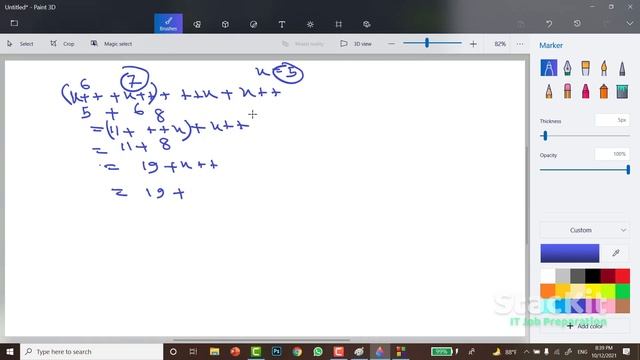Open the Stickers tab
Screen dimensions: 640x360
pyautogui.click(x=253, y=24)
